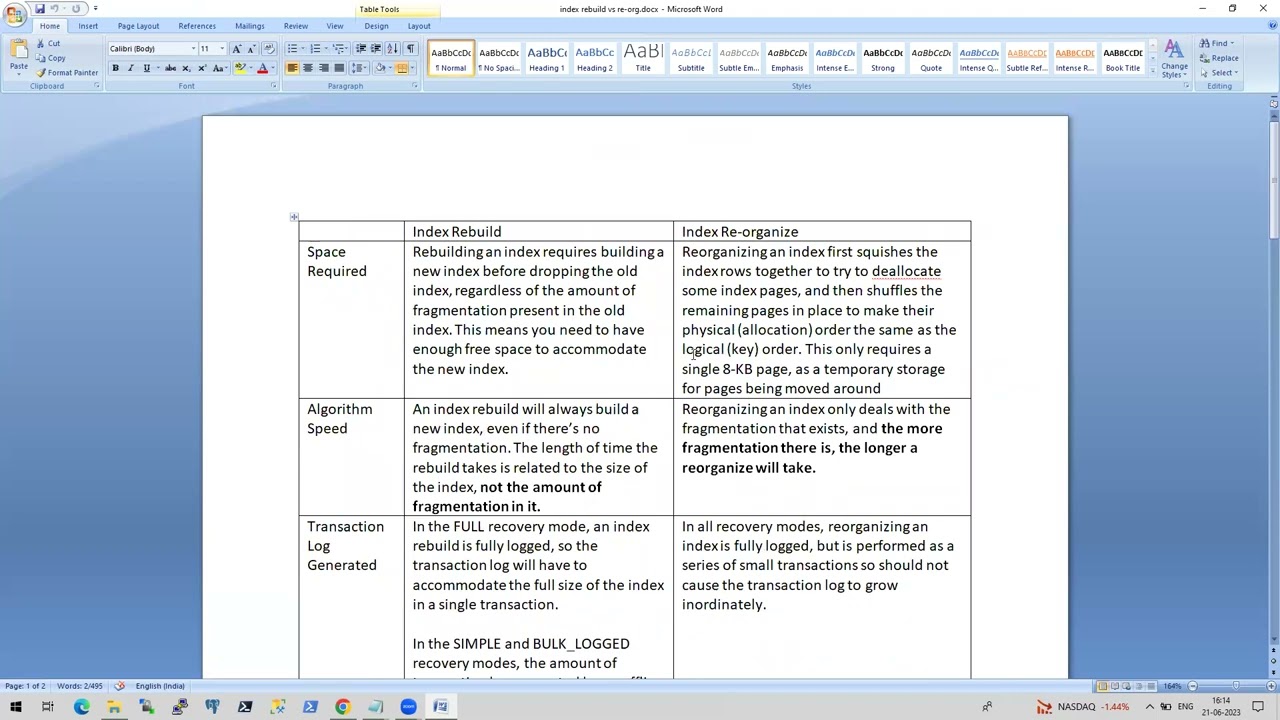Screen dimensions: 1280x720
Task: Open the References tab
Action: tap(197, 26)
